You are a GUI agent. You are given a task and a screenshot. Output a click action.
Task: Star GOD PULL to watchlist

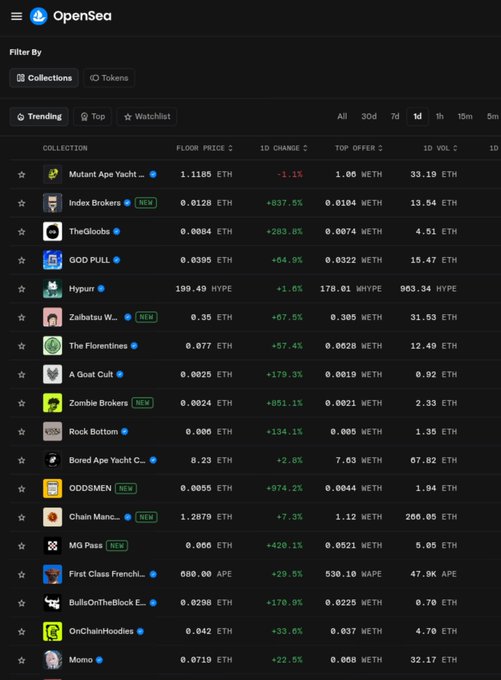point(21,260)
